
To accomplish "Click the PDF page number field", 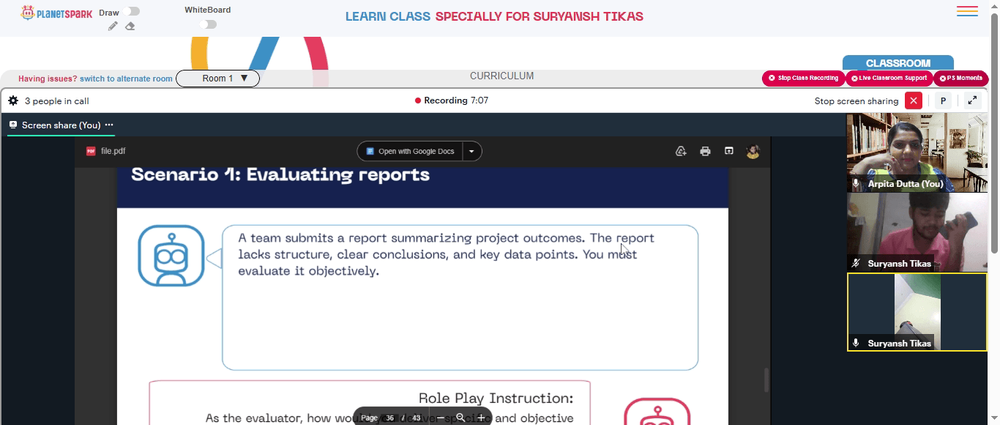I will click(x=389, y=418).
